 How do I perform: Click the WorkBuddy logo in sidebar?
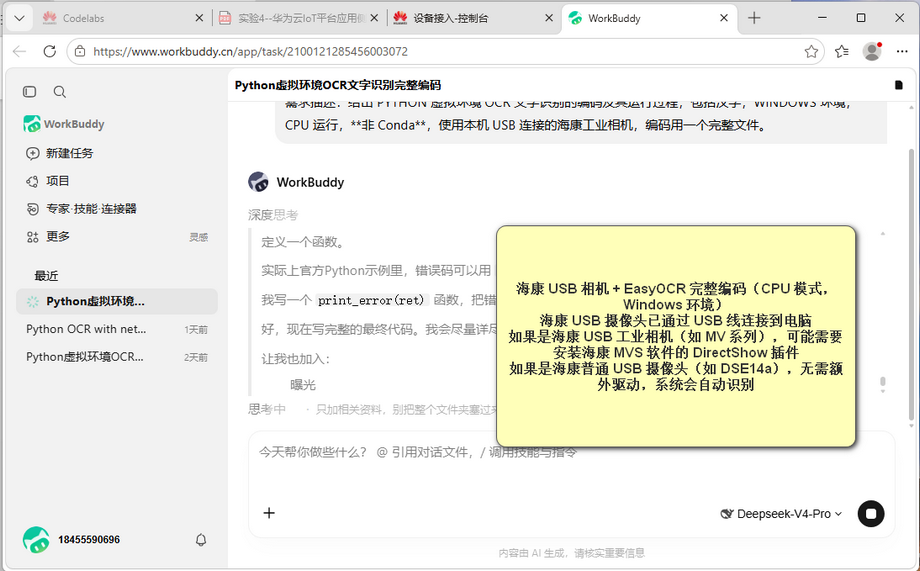coord(32,124)
